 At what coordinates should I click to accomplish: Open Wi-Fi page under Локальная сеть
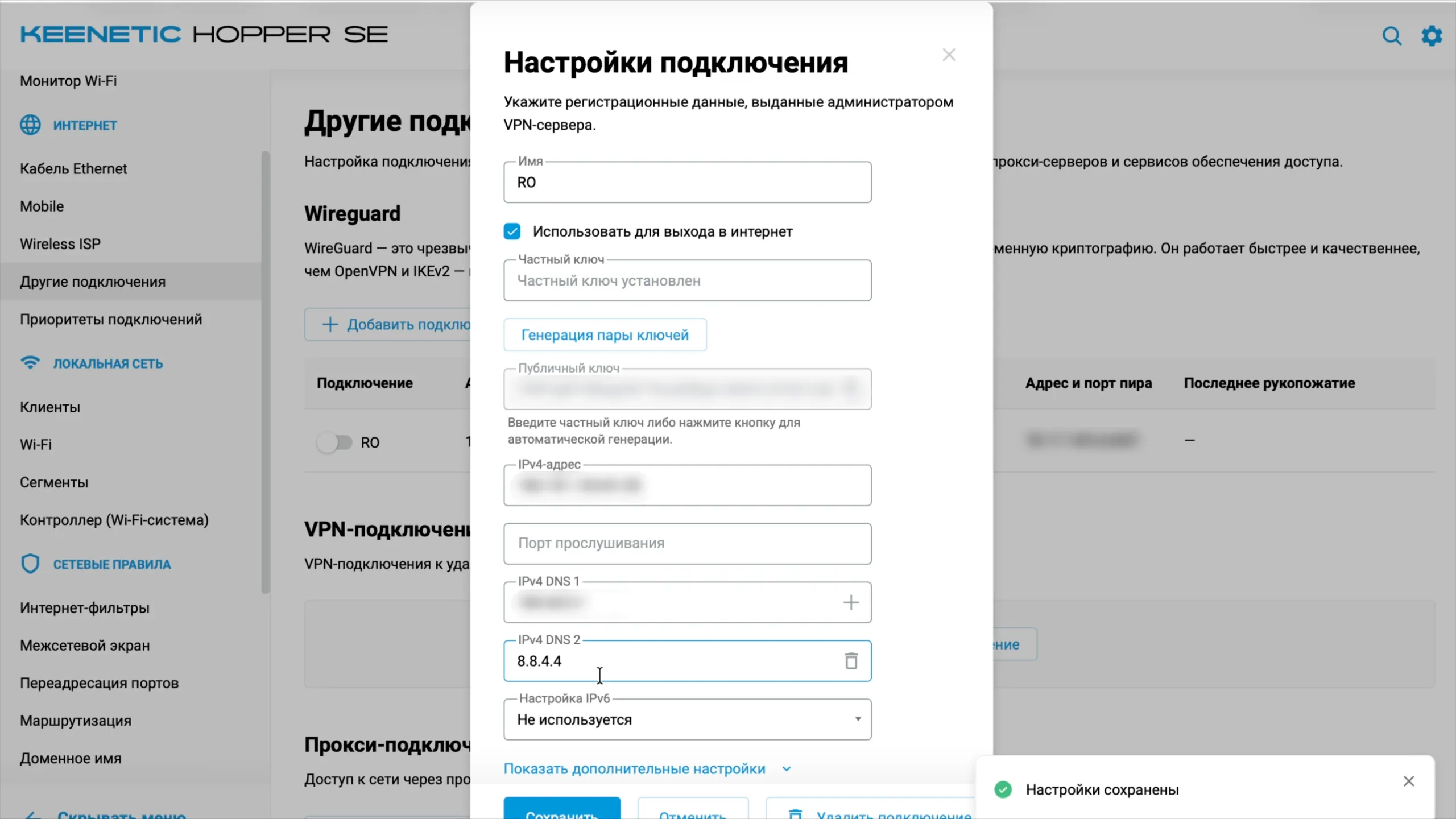click(x=36, y=445)
